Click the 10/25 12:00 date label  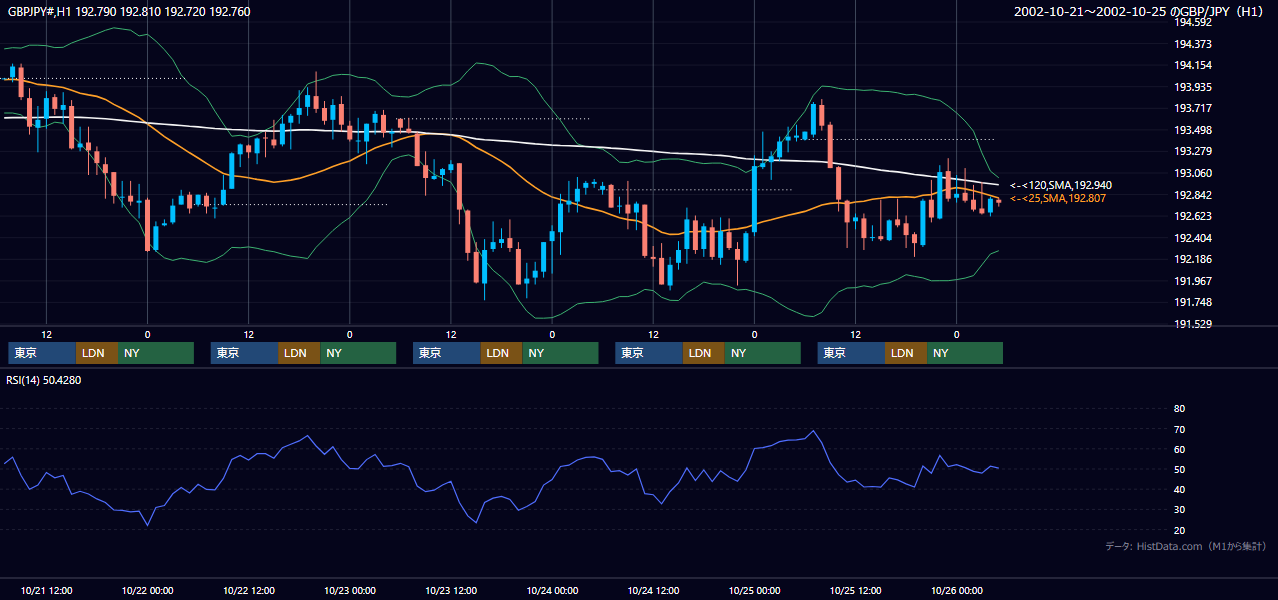click(x=856, y=590)
